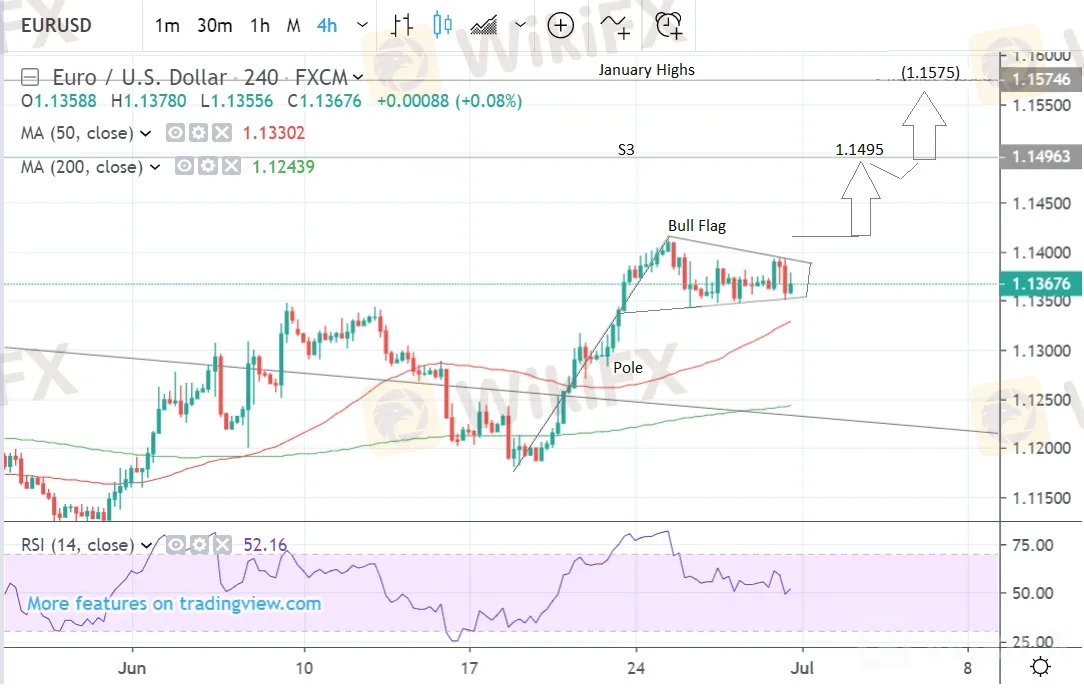
Task: Remove the MA 200 indicator
Action: point(229,168)
